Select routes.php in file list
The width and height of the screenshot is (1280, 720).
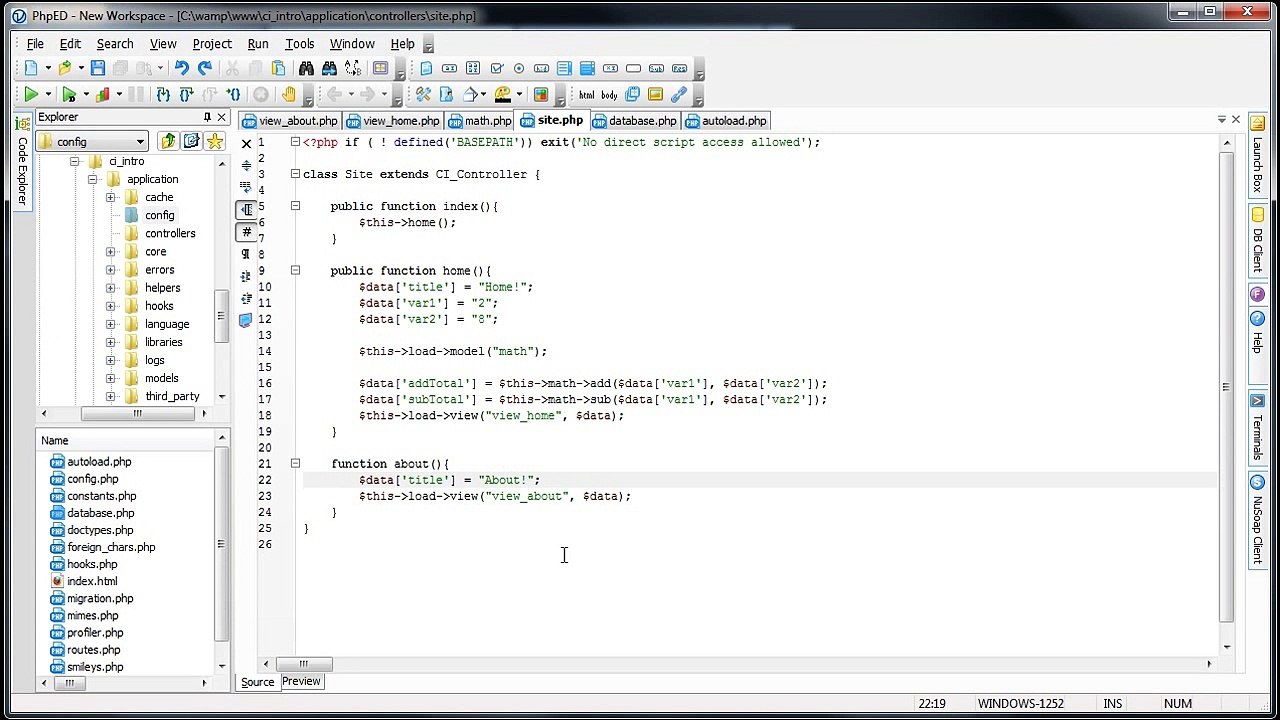[x=93, y=650]
